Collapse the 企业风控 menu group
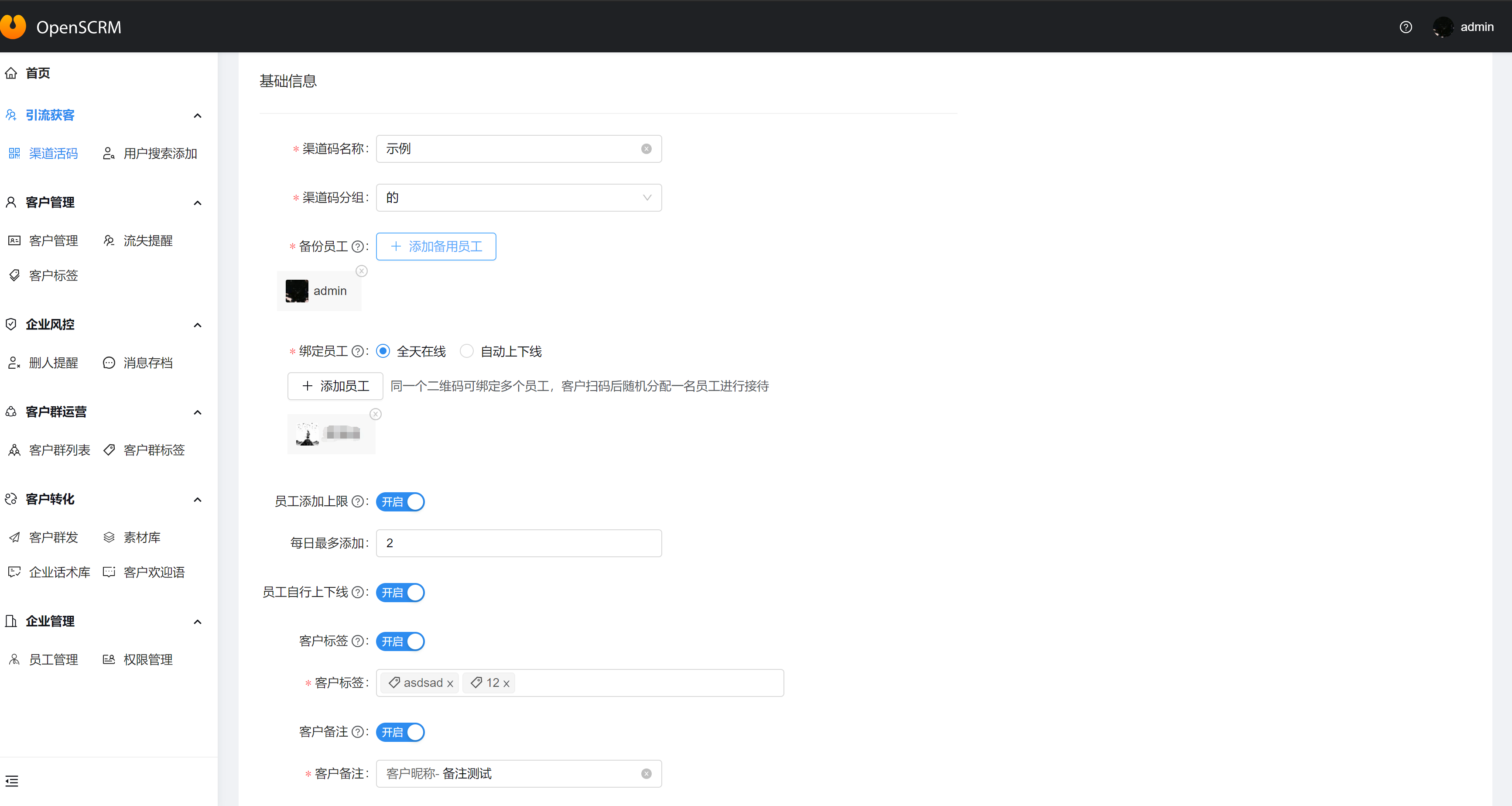 click(x=197, y=325)
